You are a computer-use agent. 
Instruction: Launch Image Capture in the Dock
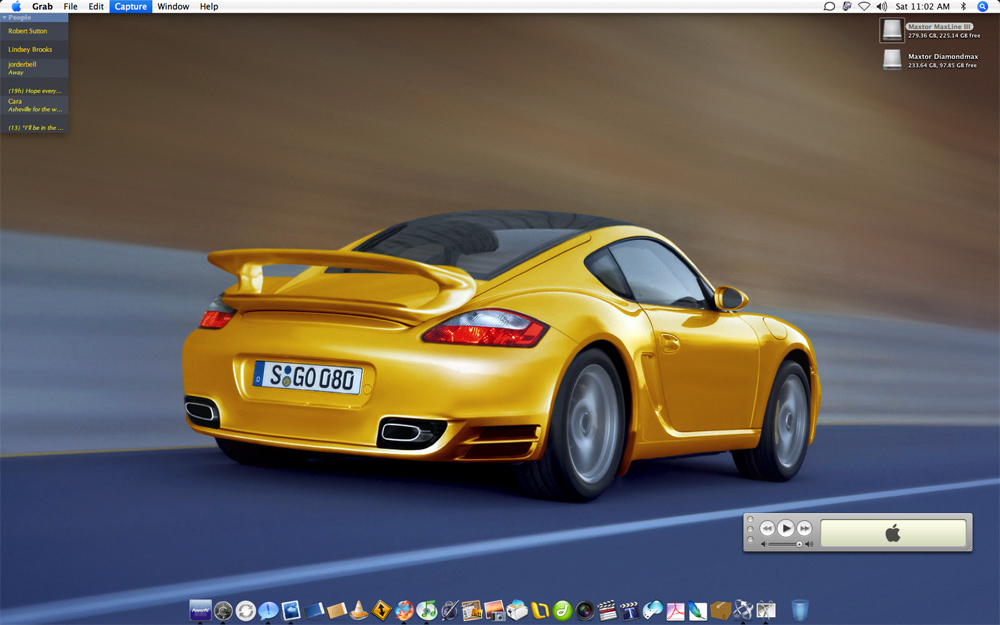pyautogui.click(x=494, y=610)
